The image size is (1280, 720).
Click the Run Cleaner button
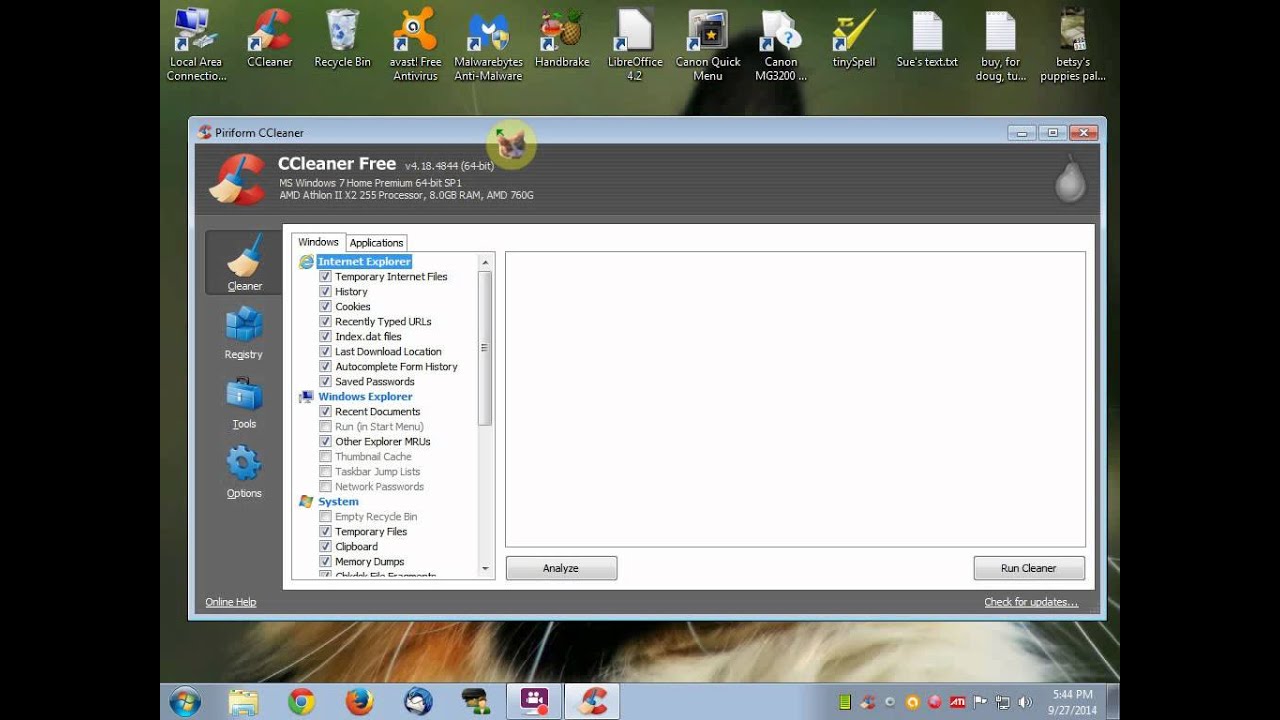coord(1029,568)
